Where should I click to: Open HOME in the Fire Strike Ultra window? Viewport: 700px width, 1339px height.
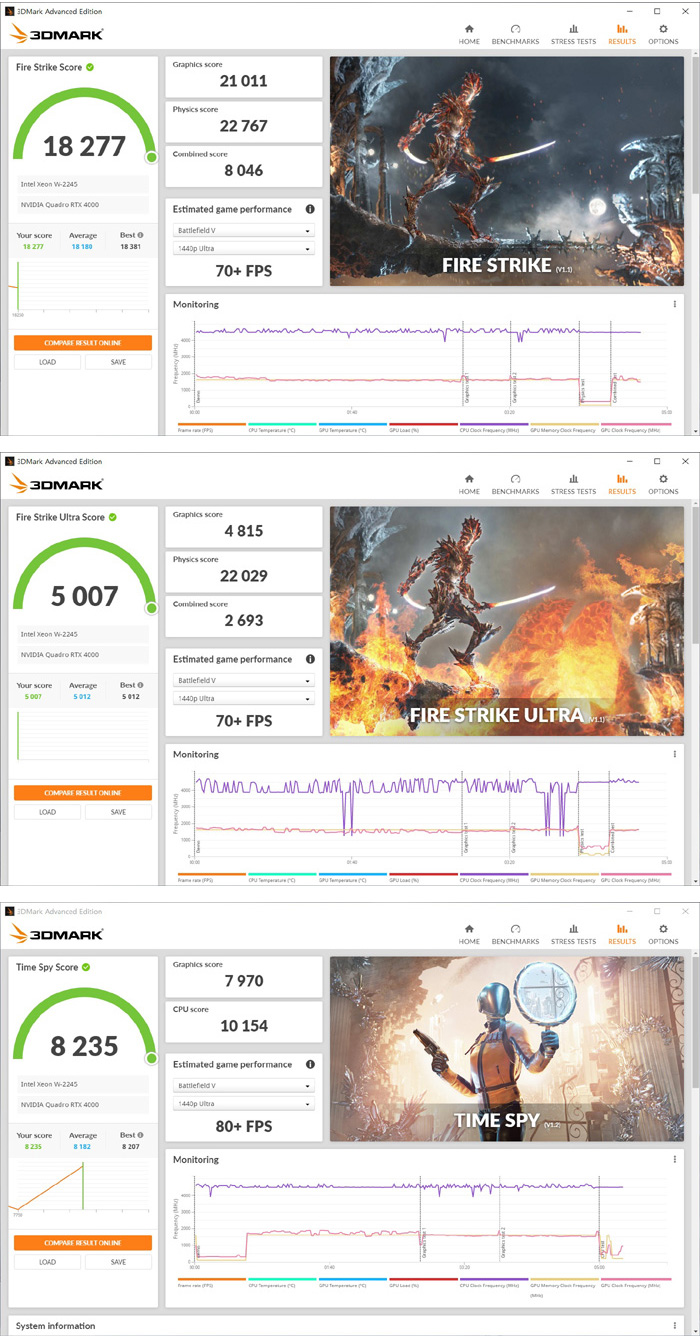tap(469, 485)
